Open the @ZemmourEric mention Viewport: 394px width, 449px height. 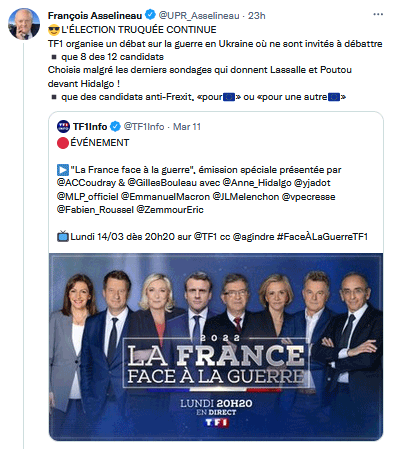point(170,210)
